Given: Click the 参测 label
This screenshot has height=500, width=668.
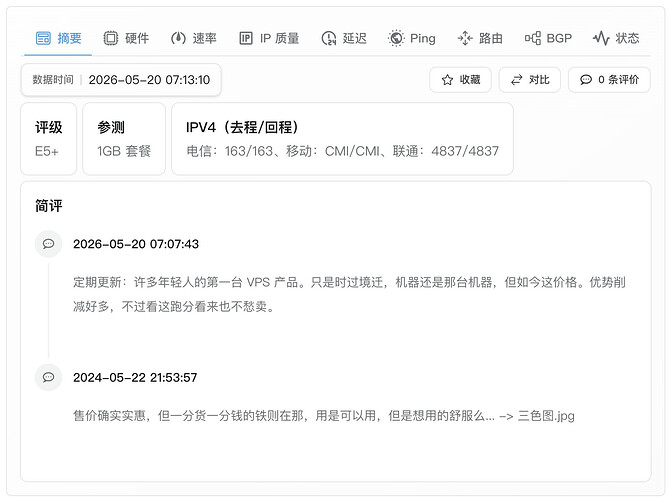Looking at the screenshot, I should click(111, 127).
